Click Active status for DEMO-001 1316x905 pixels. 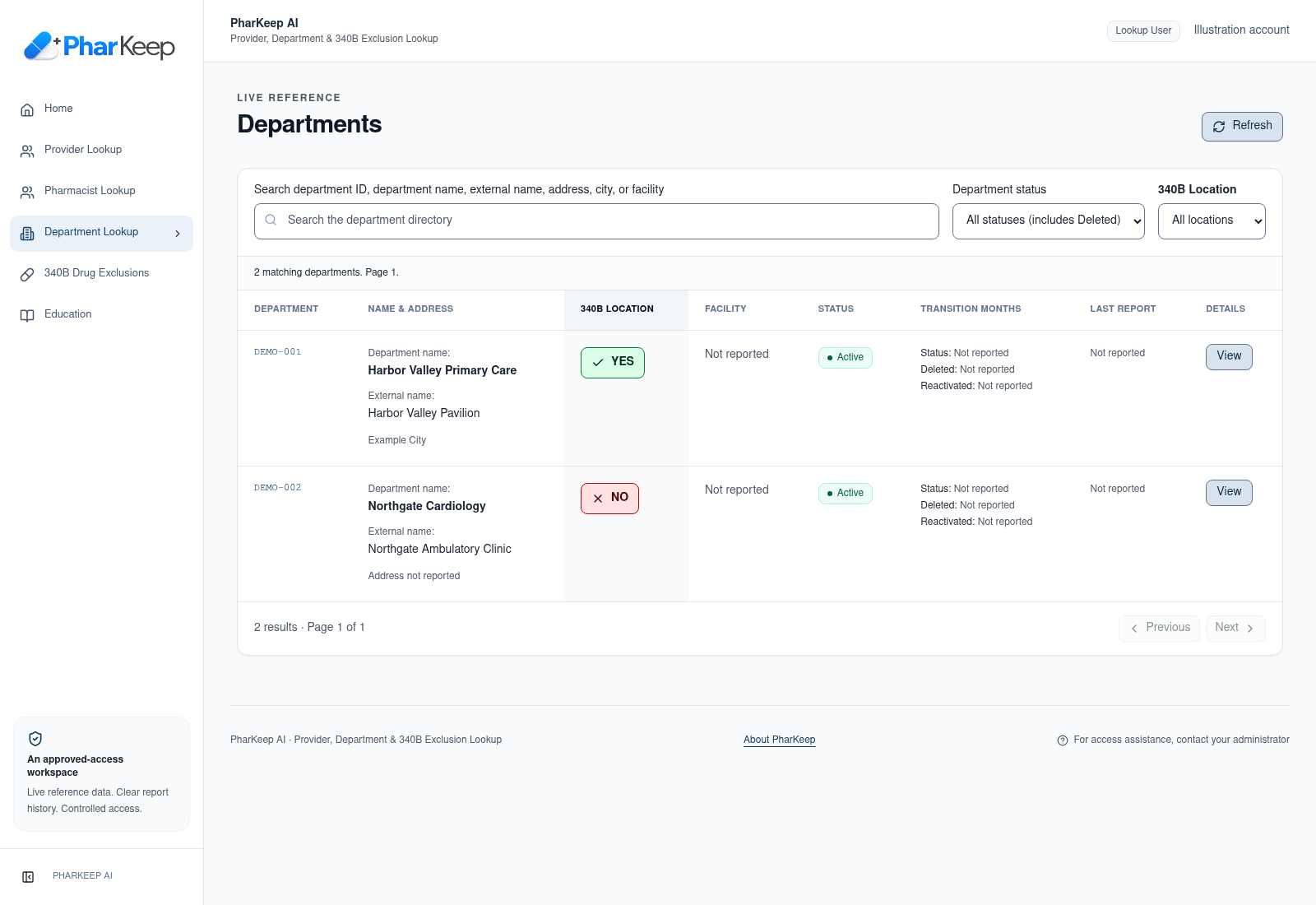coord(846,358)
